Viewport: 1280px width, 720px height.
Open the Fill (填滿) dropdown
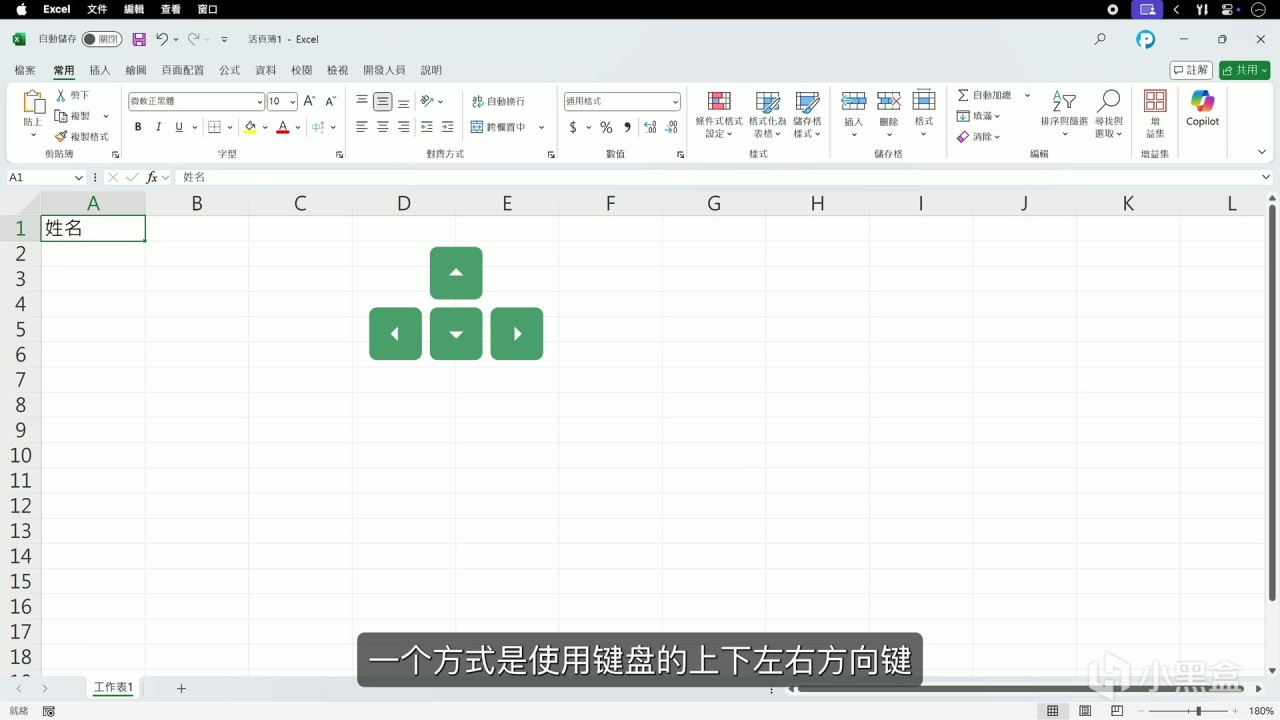tap(979, 116)
